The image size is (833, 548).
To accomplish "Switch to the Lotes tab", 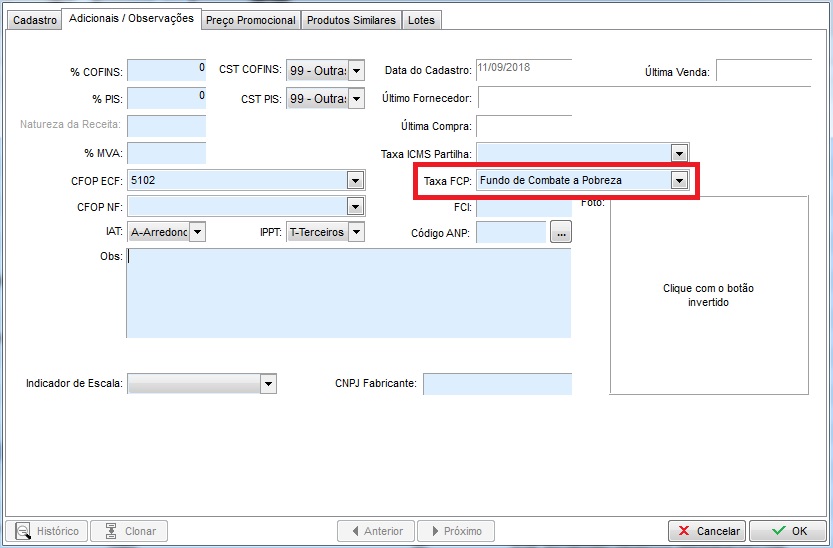I will 421,20.
